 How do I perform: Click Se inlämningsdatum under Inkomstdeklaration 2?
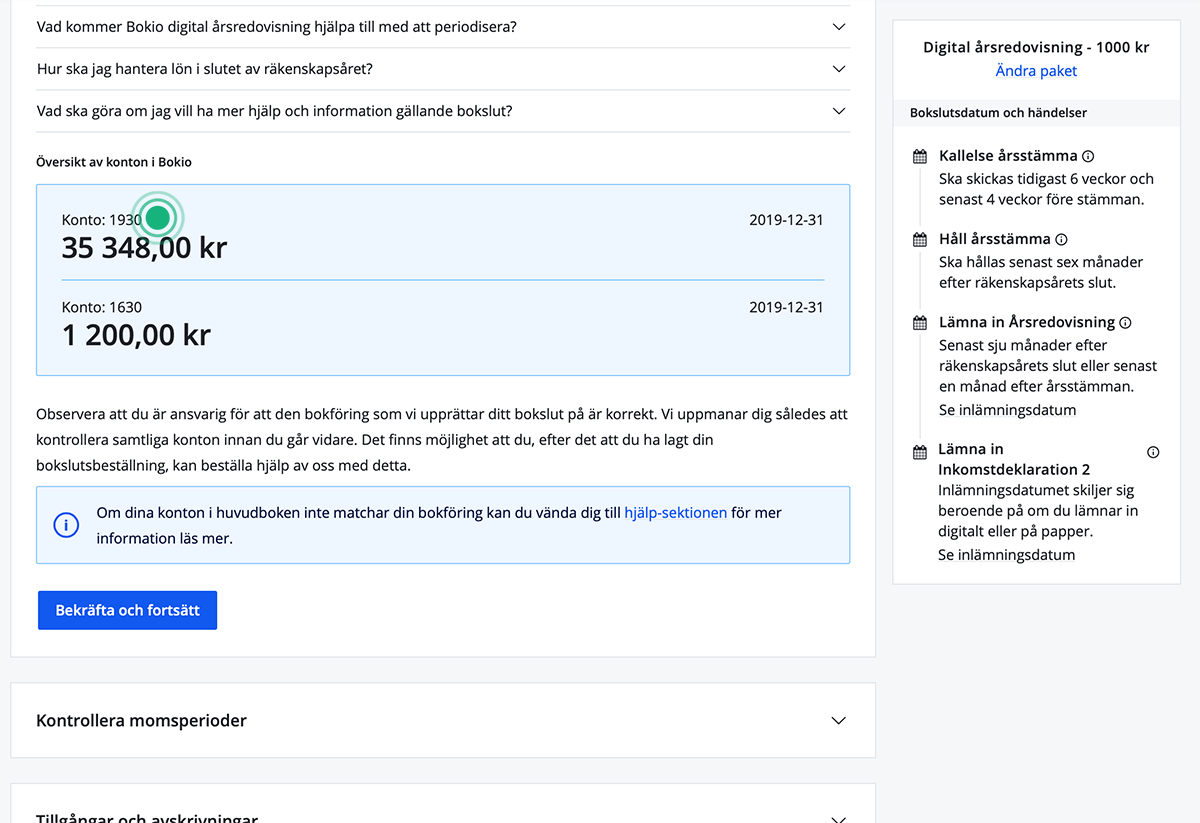[x=1006, y=555]
